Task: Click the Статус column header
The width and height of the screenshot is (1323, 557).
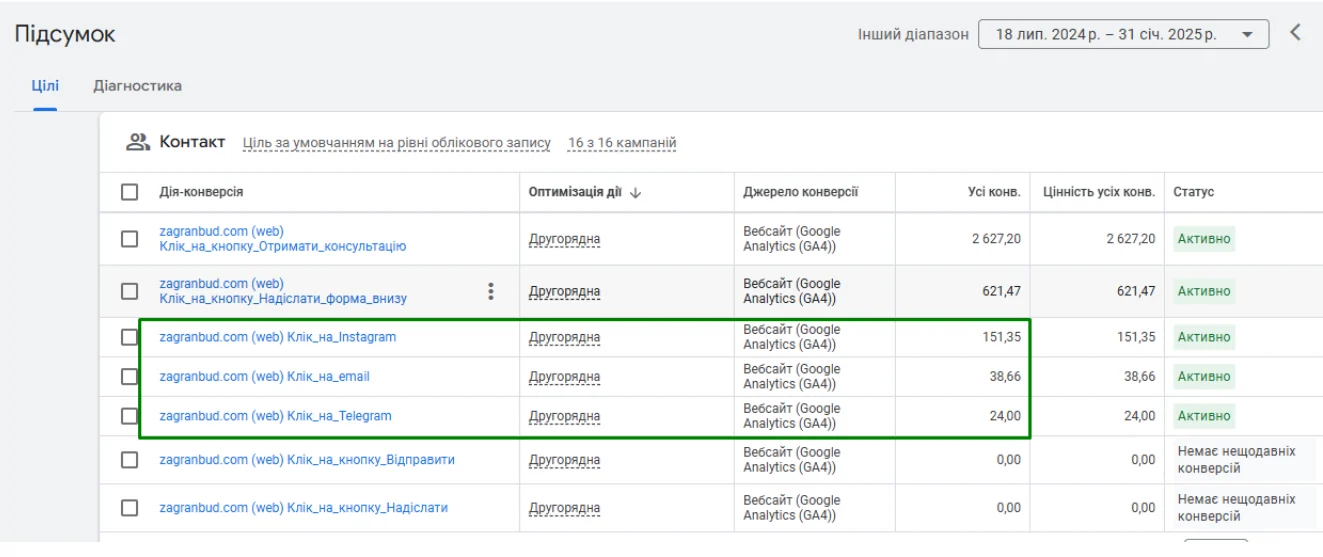Action: coord(1194,192)
